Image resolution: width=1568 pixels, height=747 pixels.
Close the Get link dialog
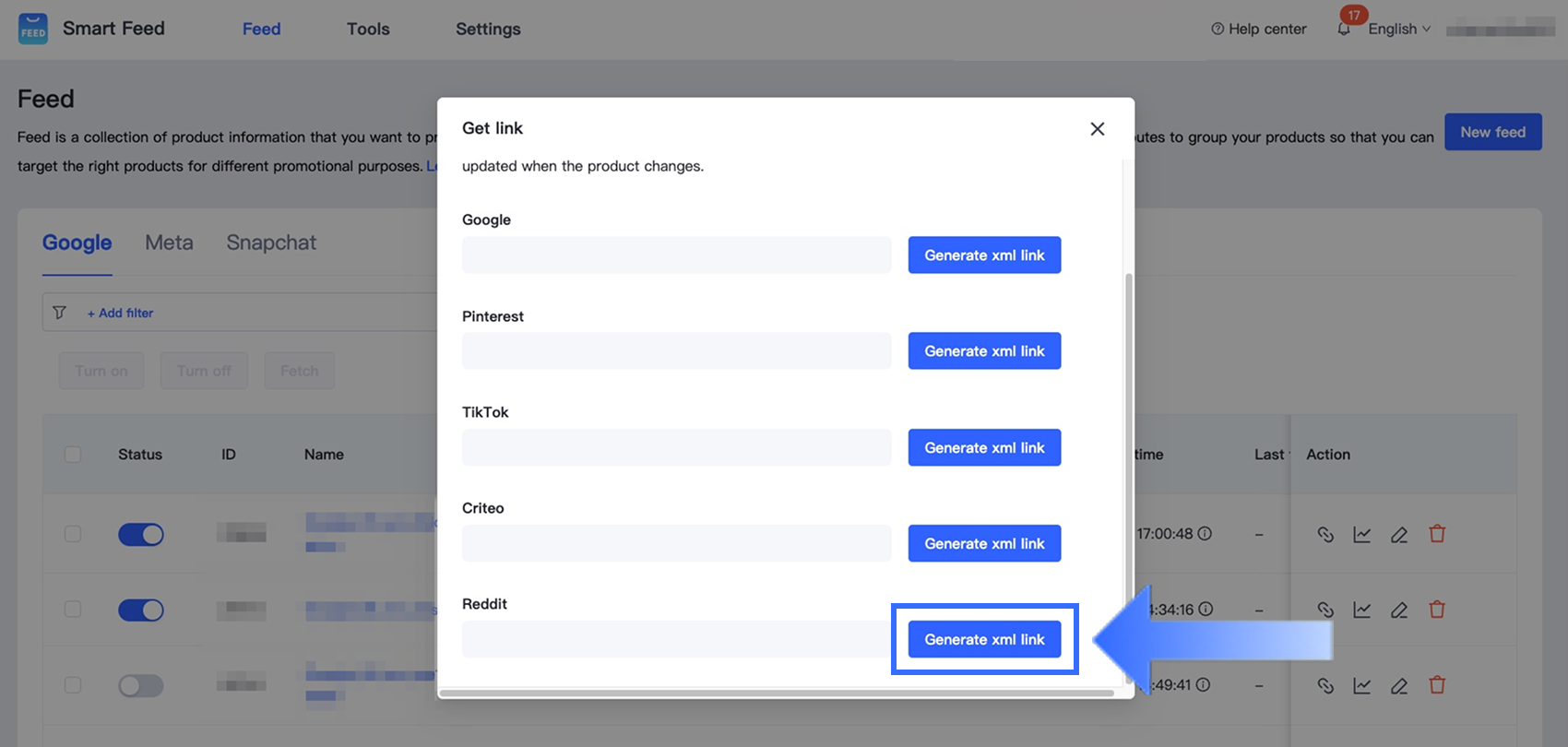coord(1097,129)
